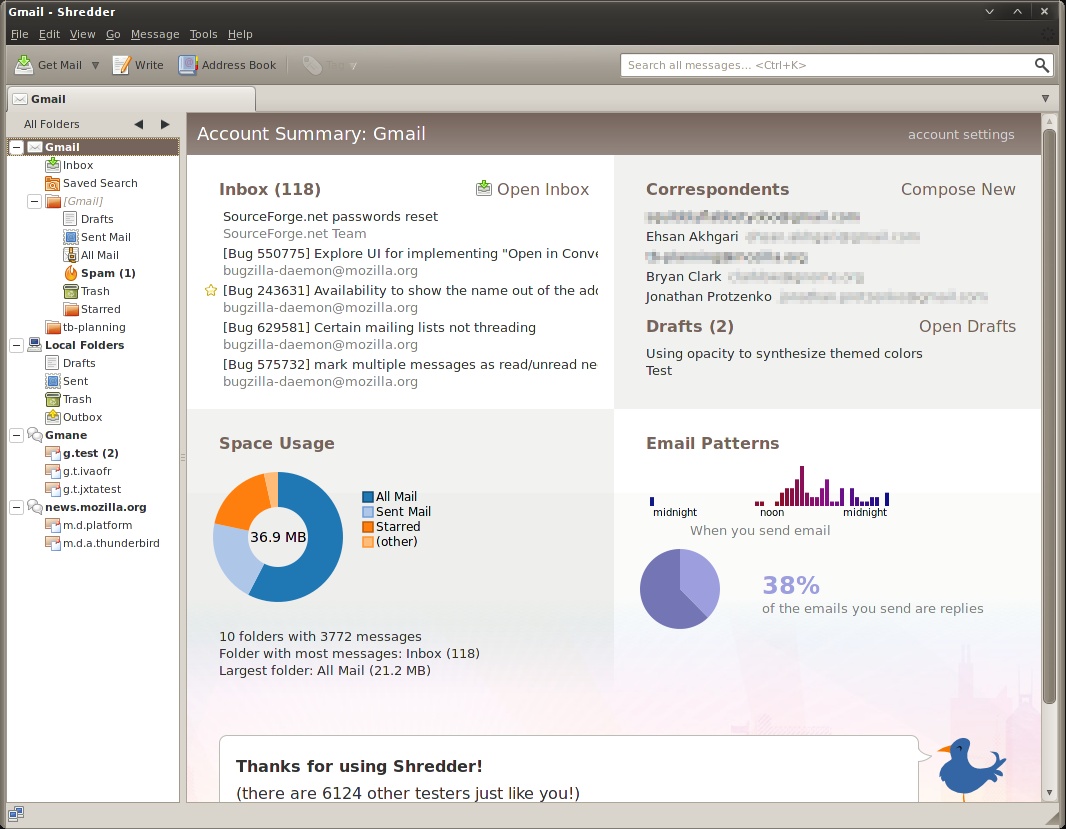Click the Compose New link
This screenshot has height=829, width=1066.
coord(958,189)
